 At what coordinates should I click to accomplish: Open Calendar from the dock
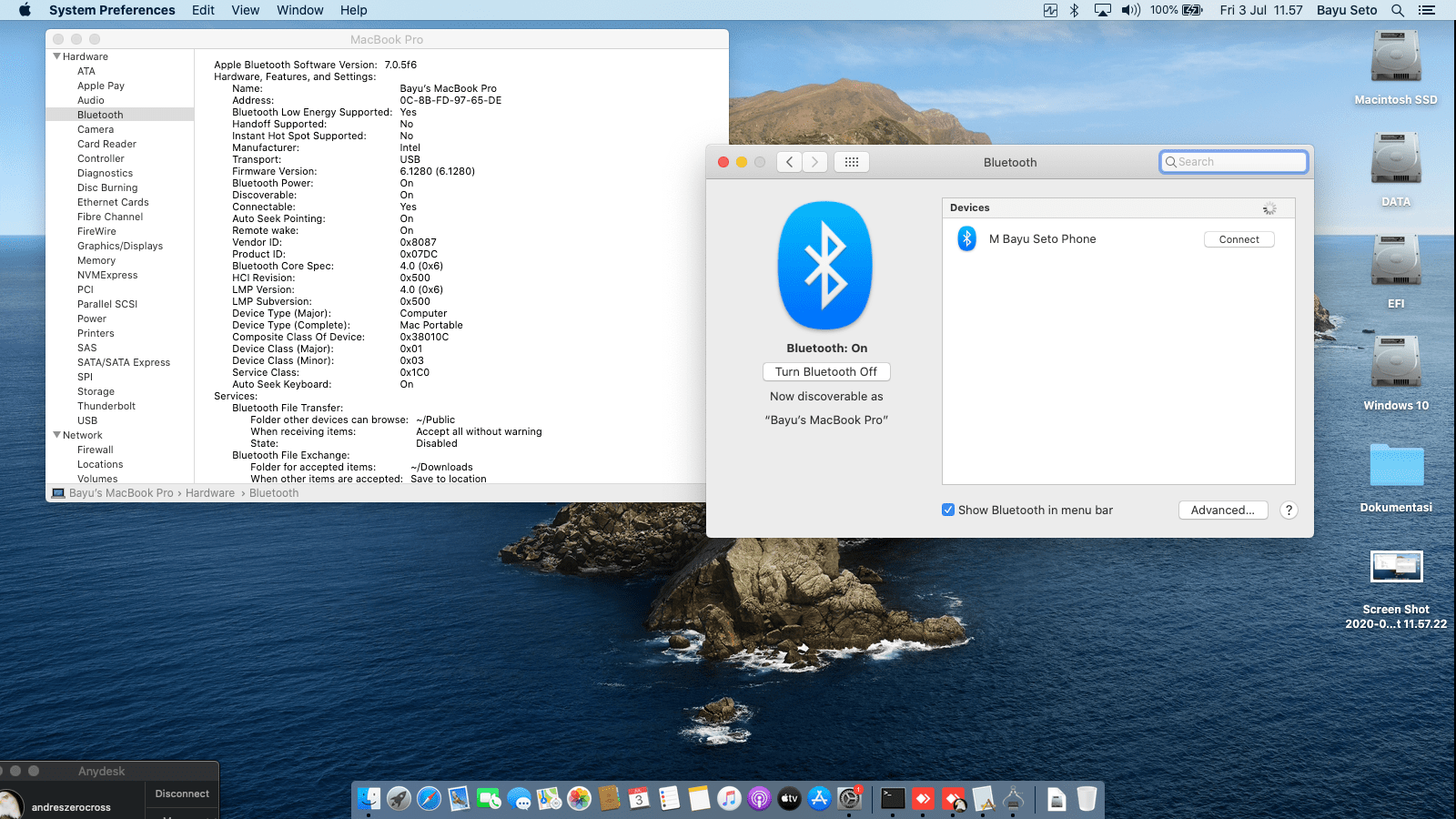coord(639,799)
